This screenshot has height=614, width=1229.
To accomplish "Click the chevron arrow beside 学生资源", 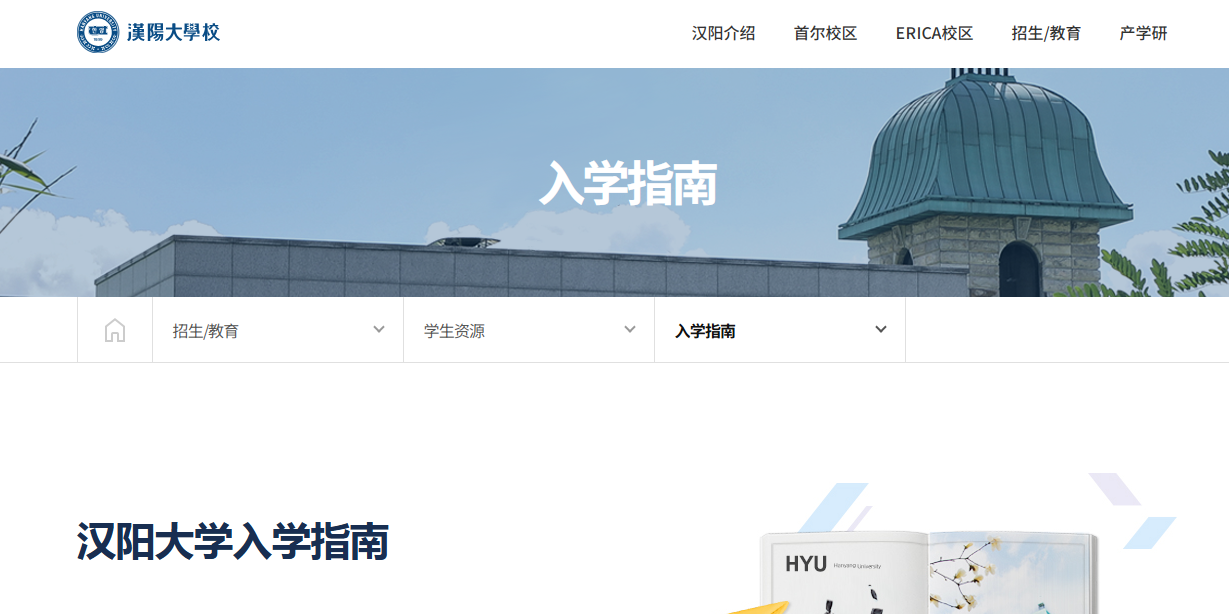I will tap(630, 330).
